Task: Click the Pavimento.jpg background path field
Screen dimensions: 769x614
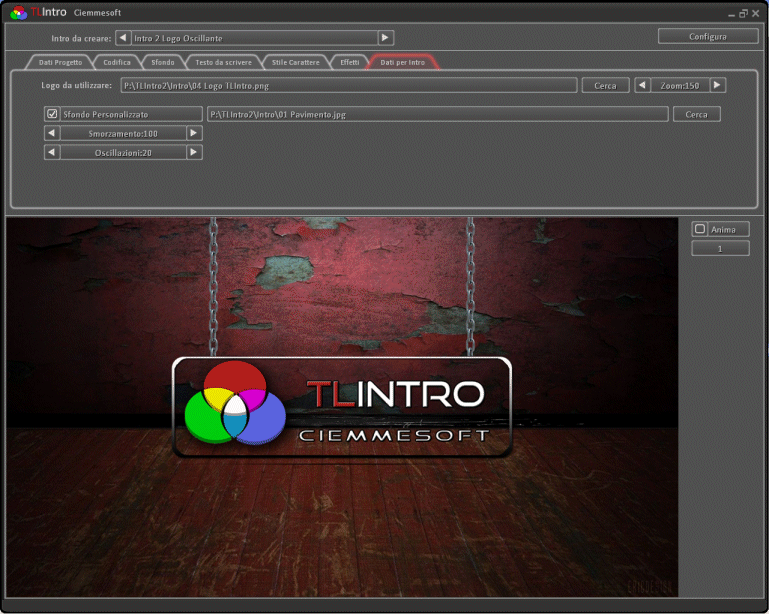Action: point(437,114)
